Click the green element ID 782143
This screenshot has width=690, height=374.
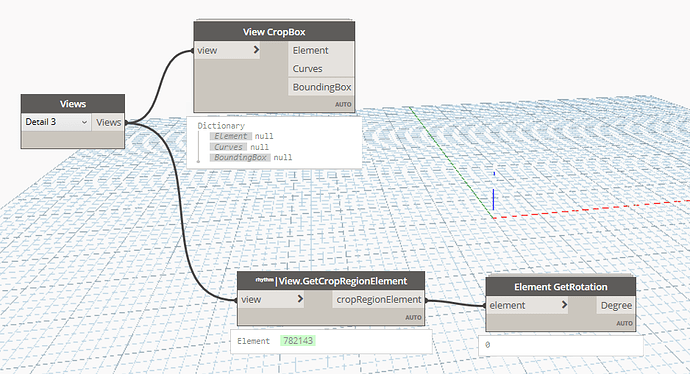coord(298,341)
